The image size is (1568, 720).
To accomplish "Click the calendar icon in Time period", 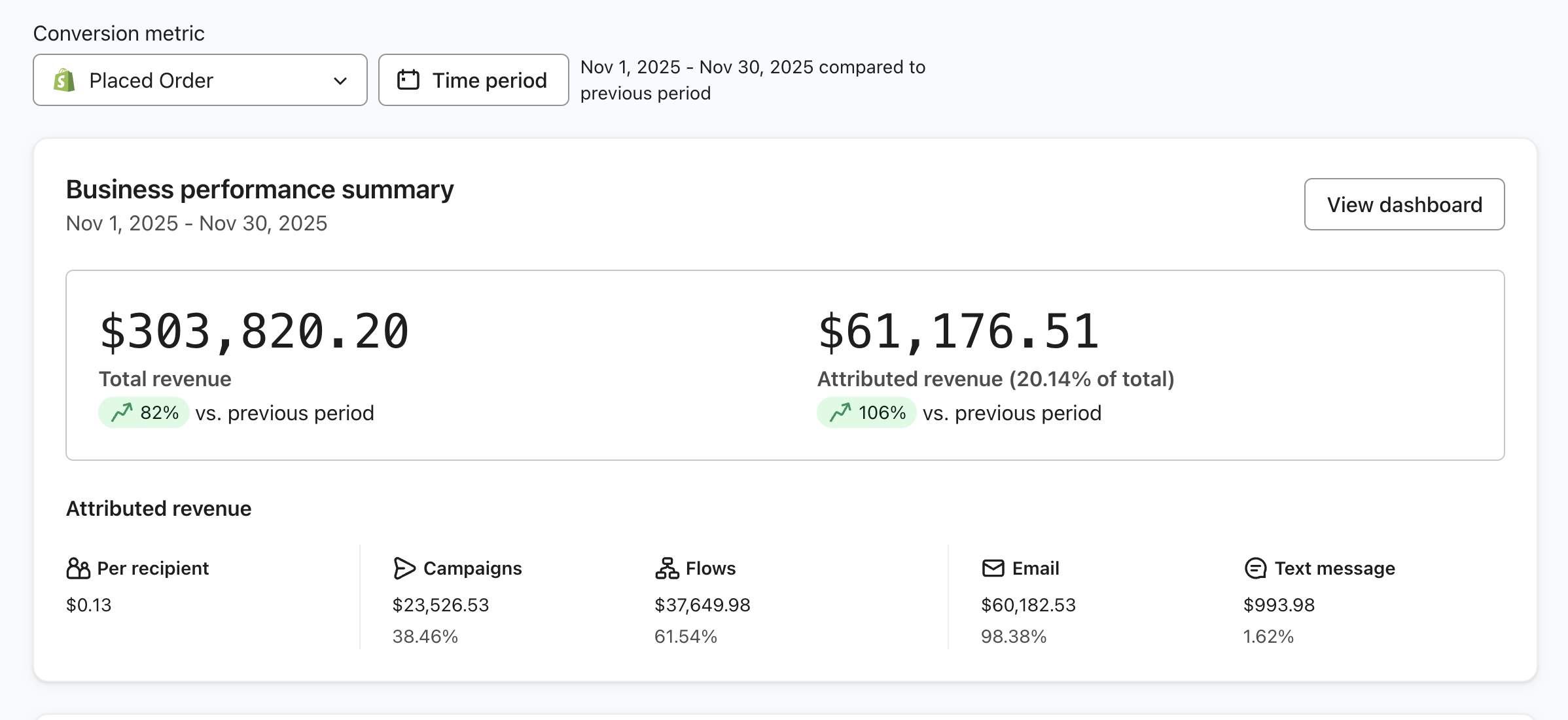I will [408, 80].
